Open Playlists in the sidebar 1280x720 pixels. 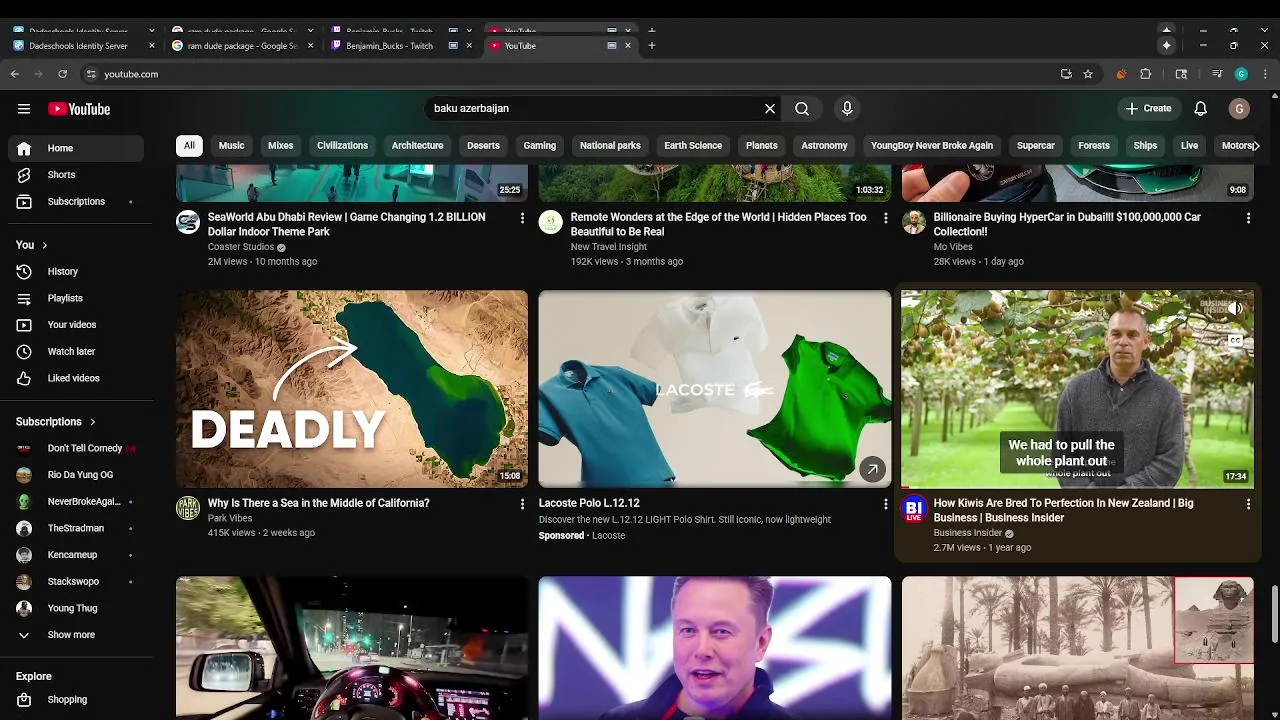(65, 298)
